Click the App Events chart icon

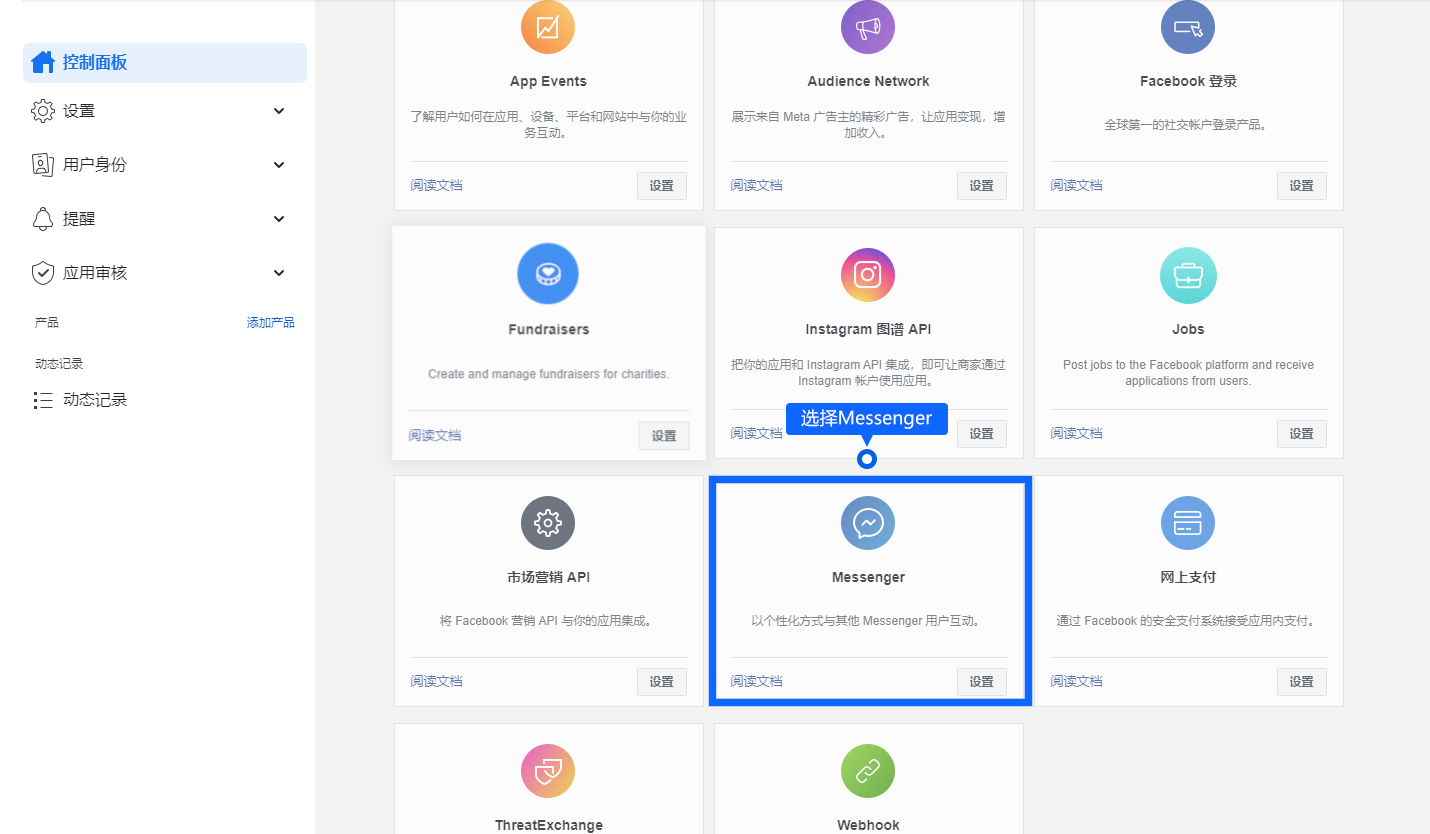548,27
